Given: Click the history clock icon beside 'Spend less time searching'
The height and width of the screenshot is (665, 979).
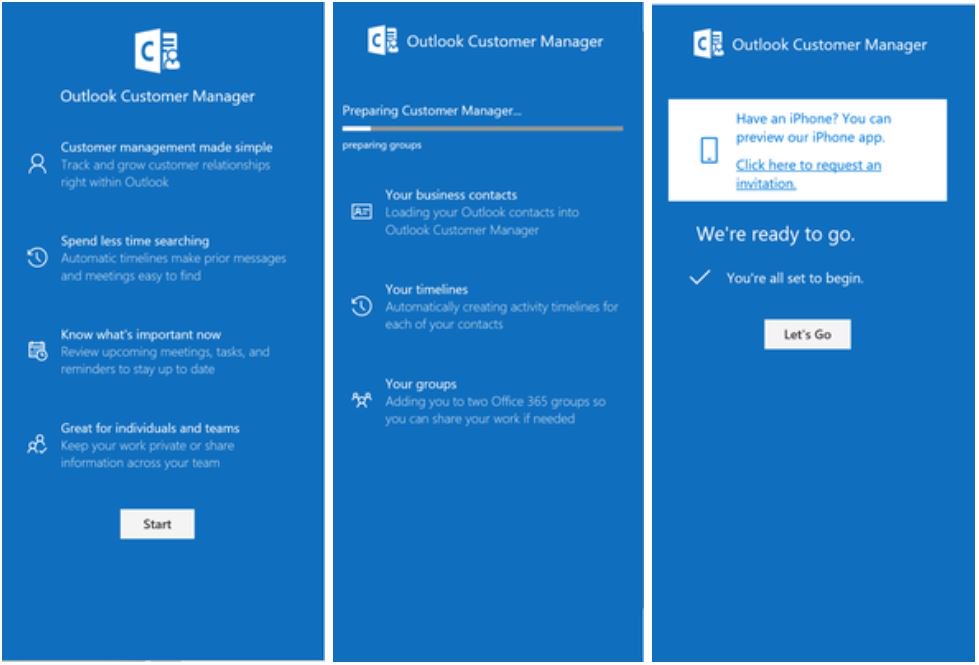Looking at the screenshot, I should coord(37,257).
